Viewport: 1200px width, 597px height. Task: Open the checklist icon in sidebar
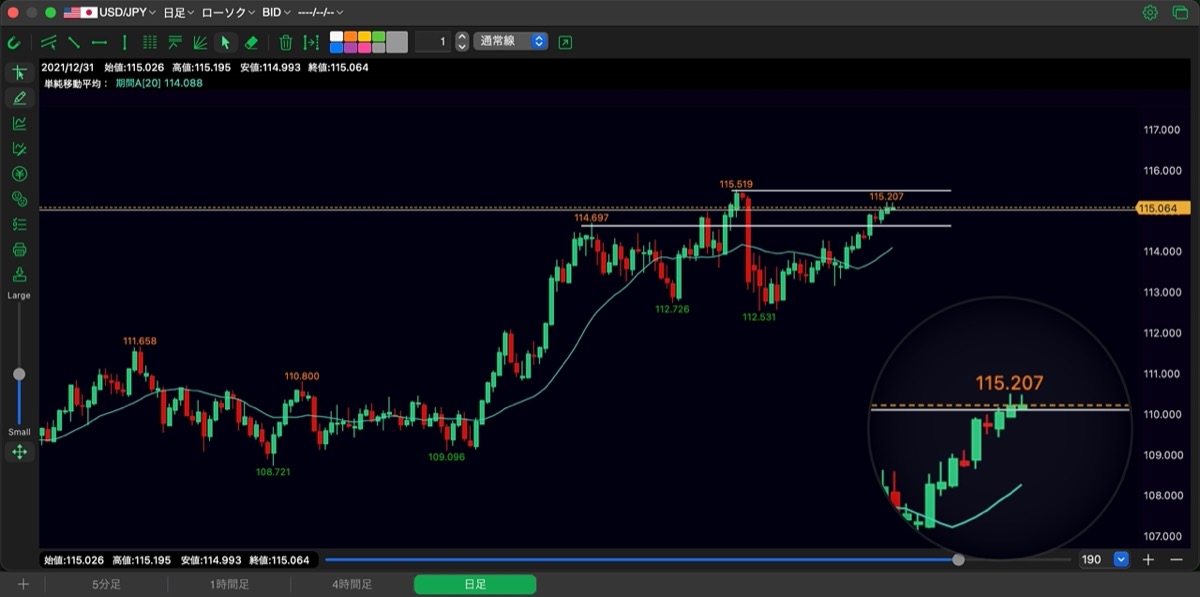[19, 224]
